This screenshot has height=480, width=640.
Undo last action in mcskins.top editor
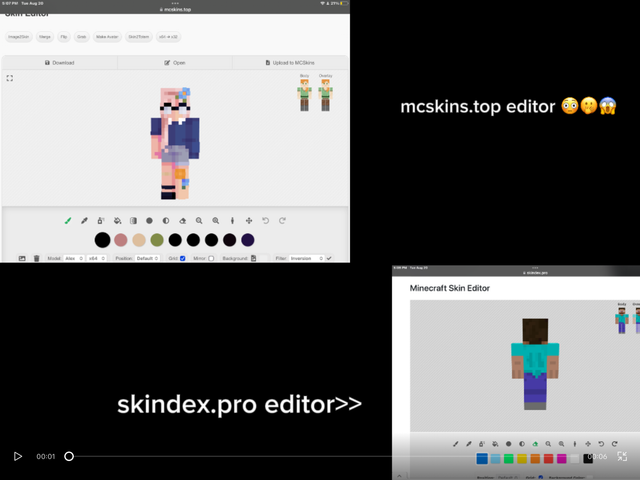(x=266, y=221)
